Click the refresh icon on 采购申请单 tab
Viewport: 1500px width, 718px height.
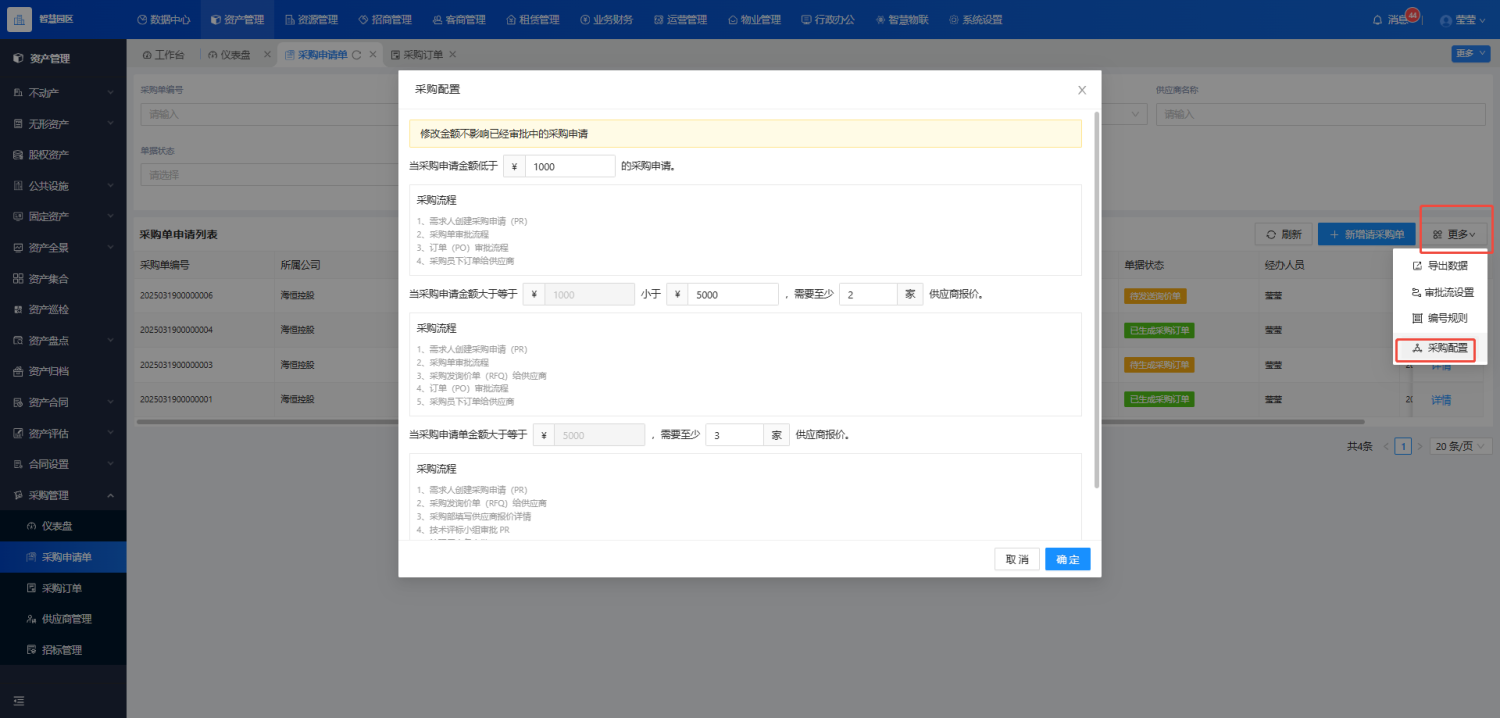coord(357,55)
